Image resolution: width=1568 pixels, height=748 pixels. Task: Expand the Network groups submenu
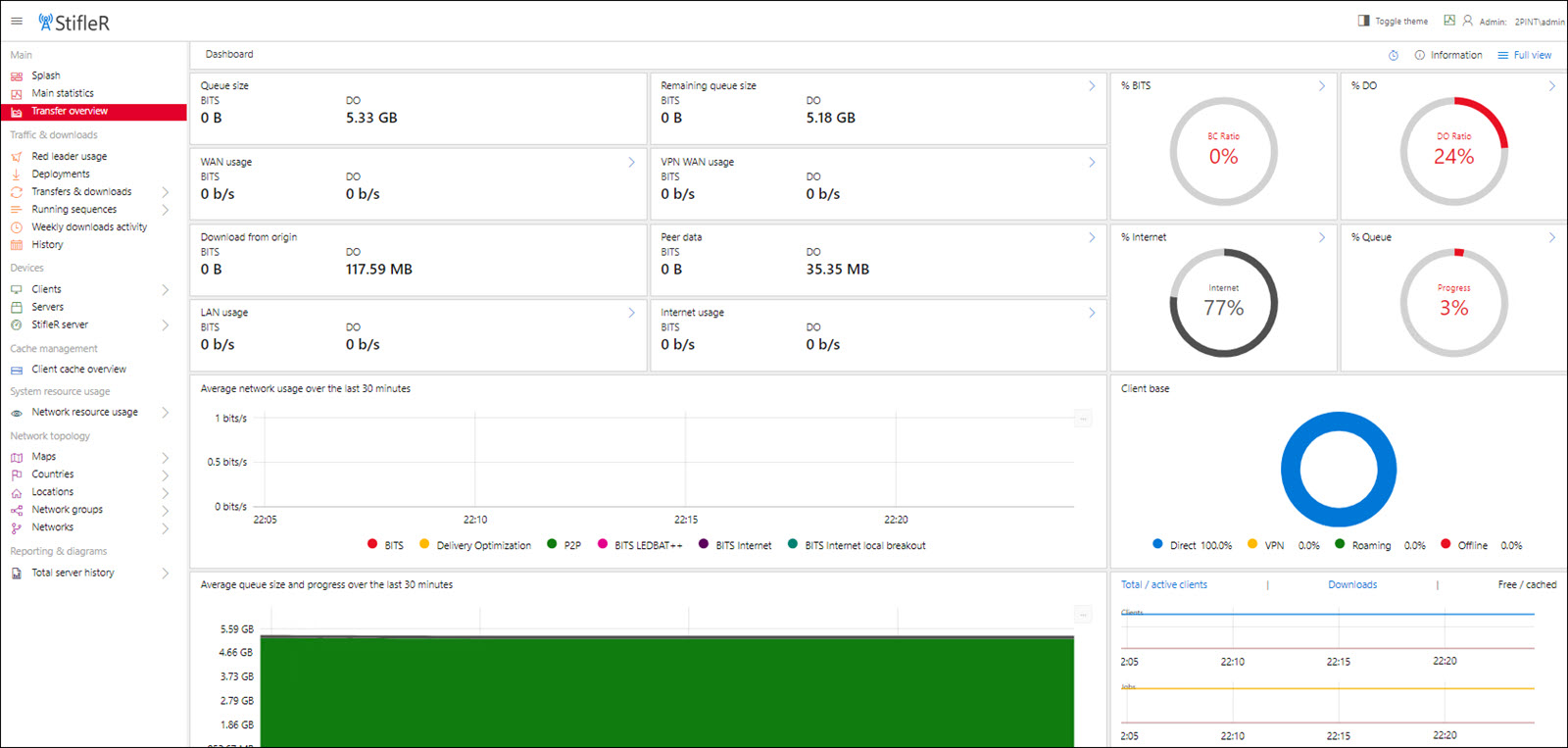coord(165,510)
